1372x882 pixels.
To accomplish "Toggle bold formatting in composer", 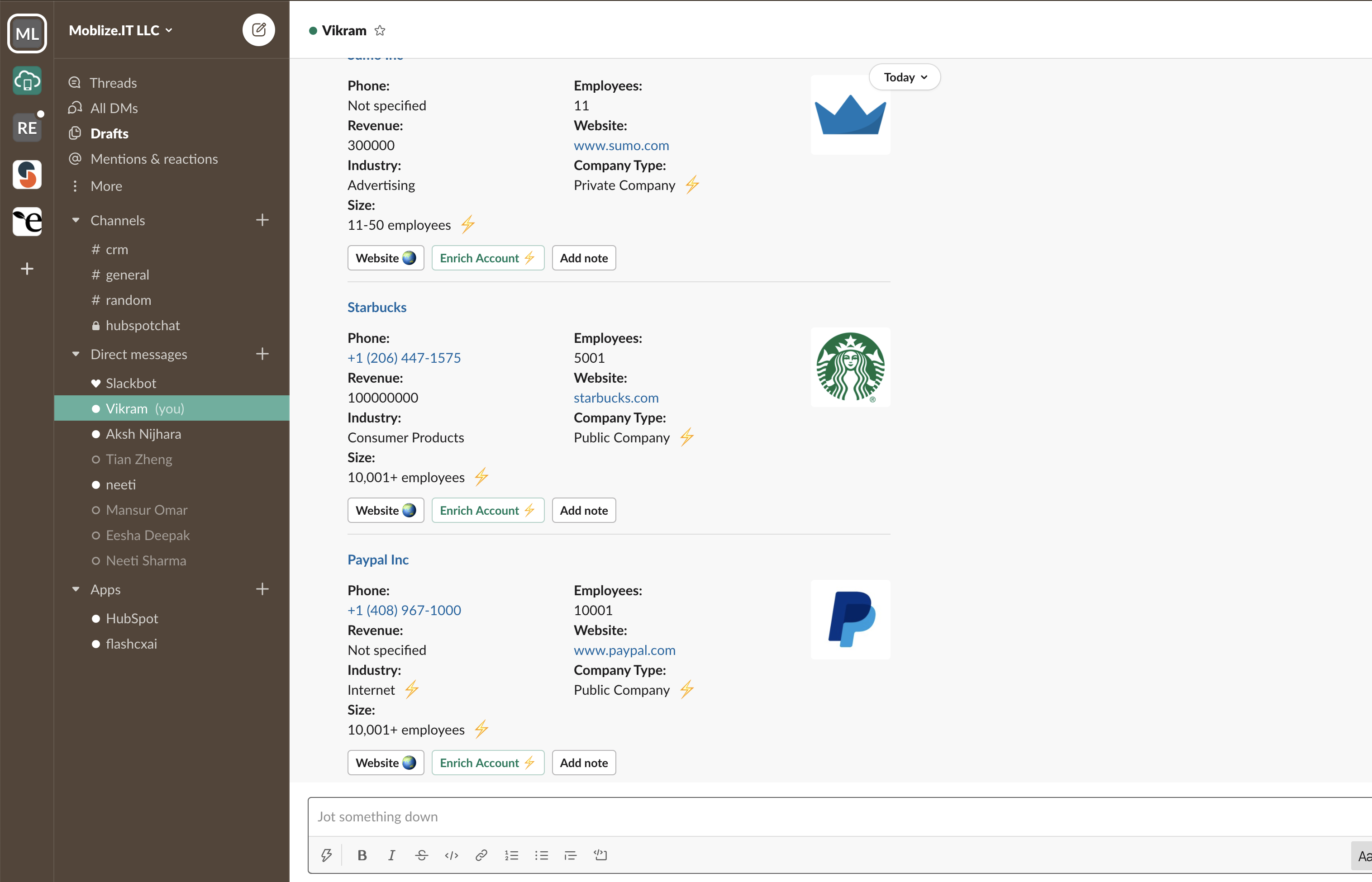I will 362,855.
